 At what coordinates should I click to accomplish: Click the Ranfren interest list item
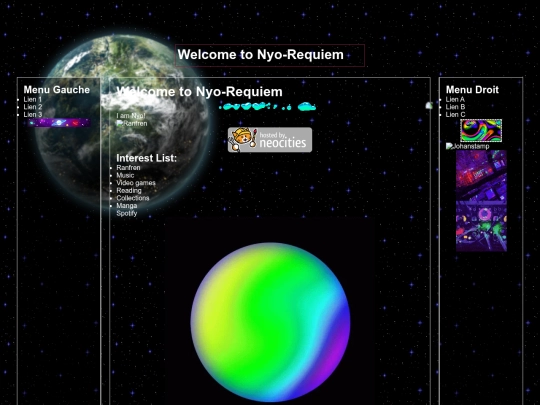128,168
